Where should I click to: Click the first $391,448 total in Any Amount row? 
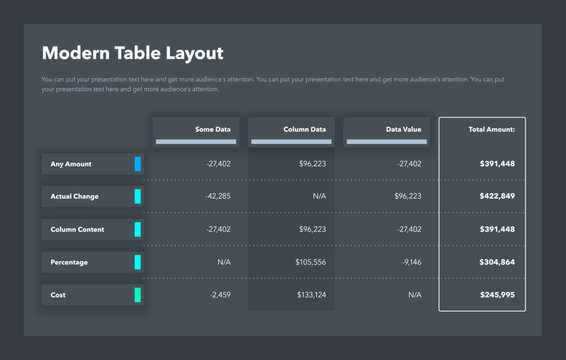[497, 164]
